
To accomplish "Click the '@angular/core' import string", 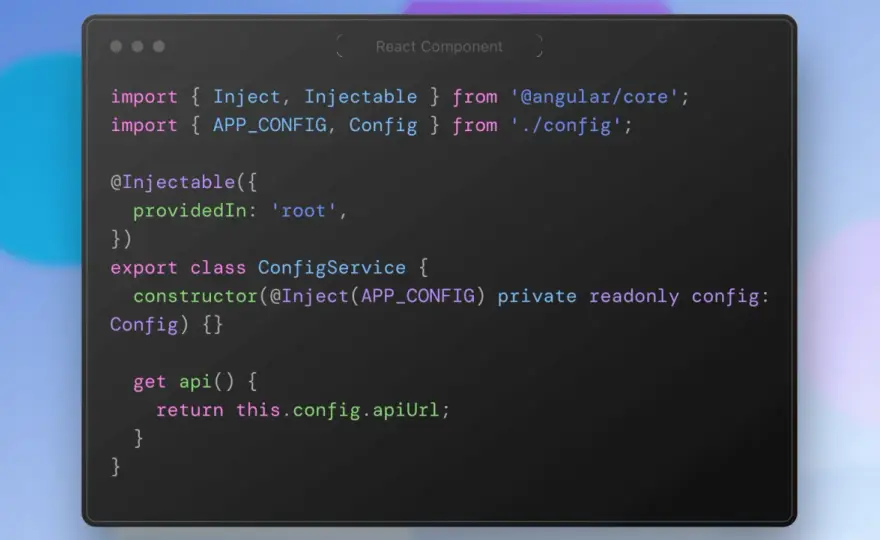I will pos(594,97).
